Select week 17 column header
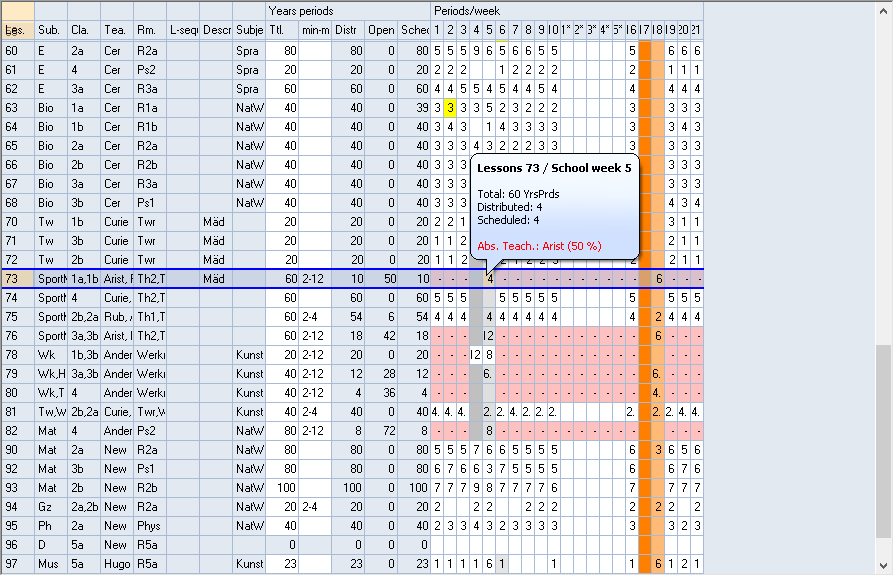Viewport: 894px width, 576px height. click(x=645, y=30)
